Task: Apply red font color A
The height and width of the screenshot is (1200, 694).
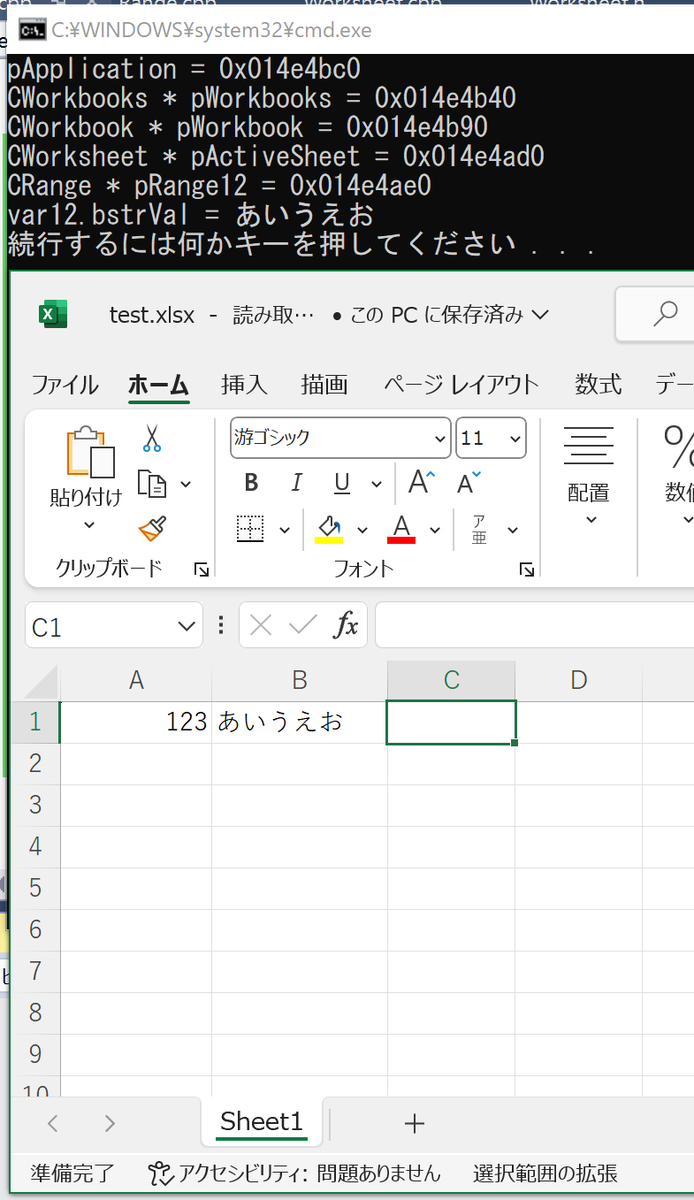Action: [x=402, y=529]
